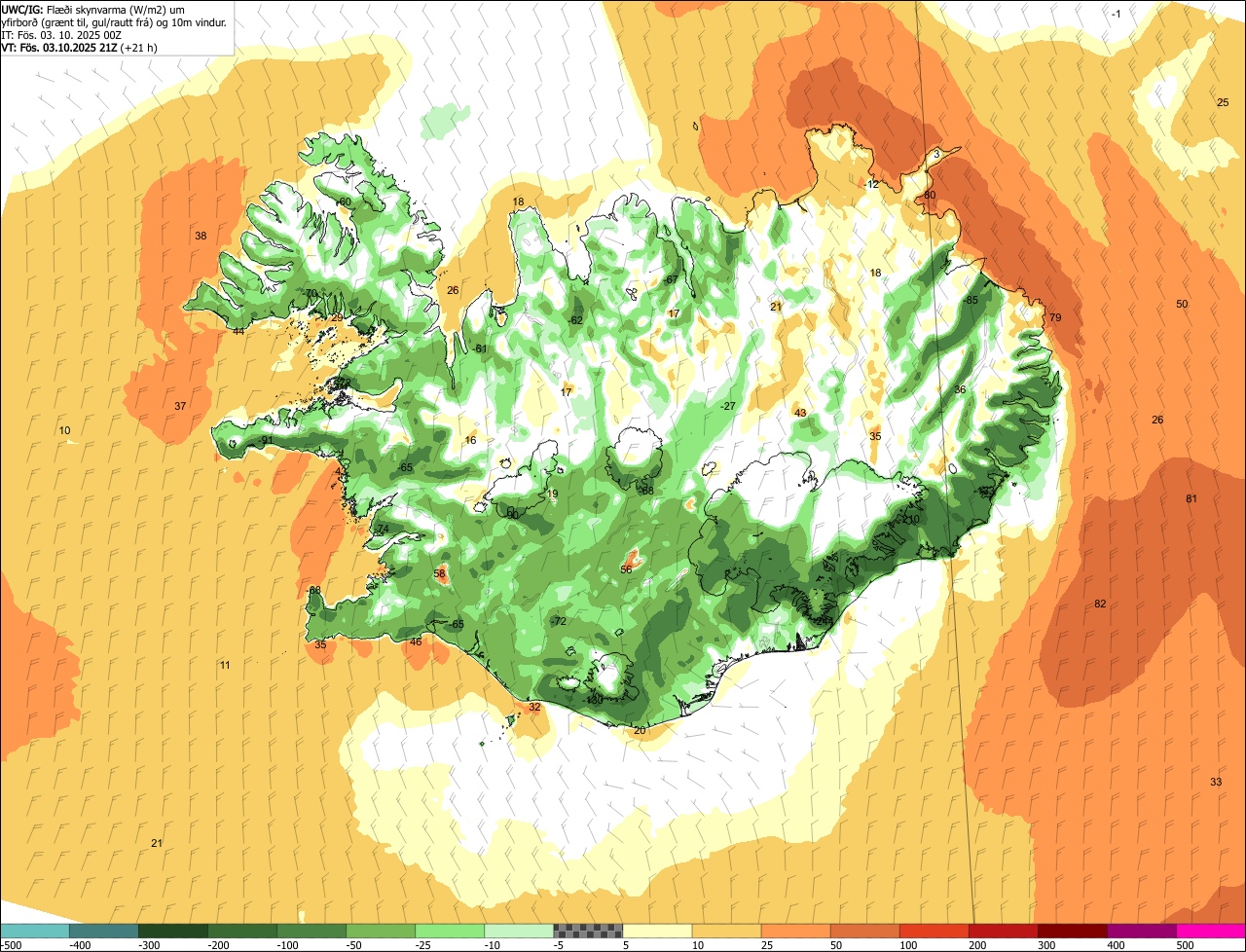The image size is (1246, 952).
Task: Select the magenta swatch right of legend label 500
Action: tap(1211, 931)
